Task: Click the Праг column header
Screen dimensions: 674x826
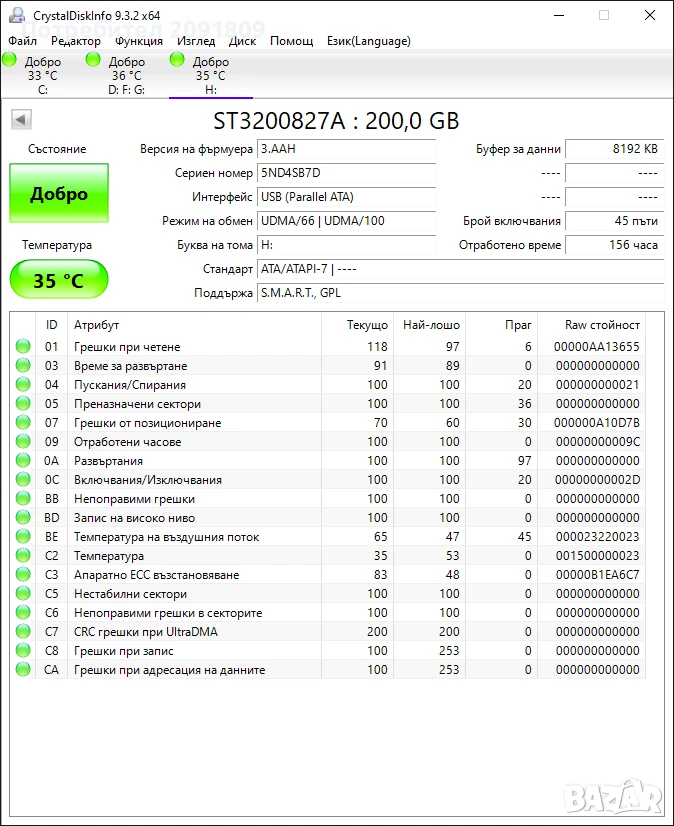Action: click(x=502, y=324)
